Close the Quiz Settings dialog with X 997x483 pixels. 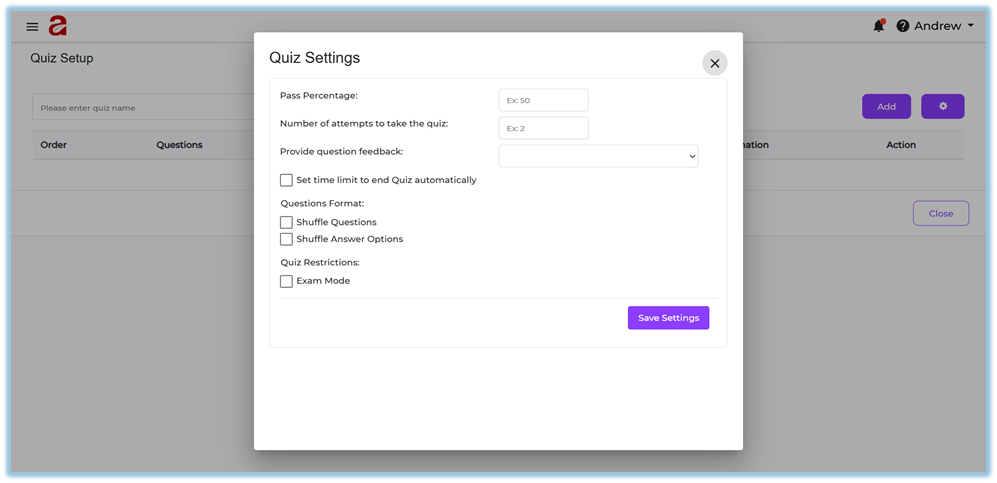[x=714, y=63]
